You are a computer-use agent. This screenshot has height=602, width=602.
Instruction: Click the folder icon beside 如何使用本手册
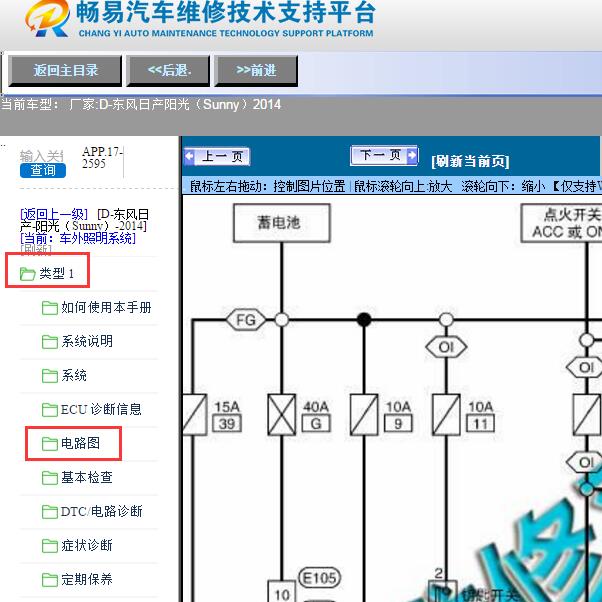click(x=50, y=308)
